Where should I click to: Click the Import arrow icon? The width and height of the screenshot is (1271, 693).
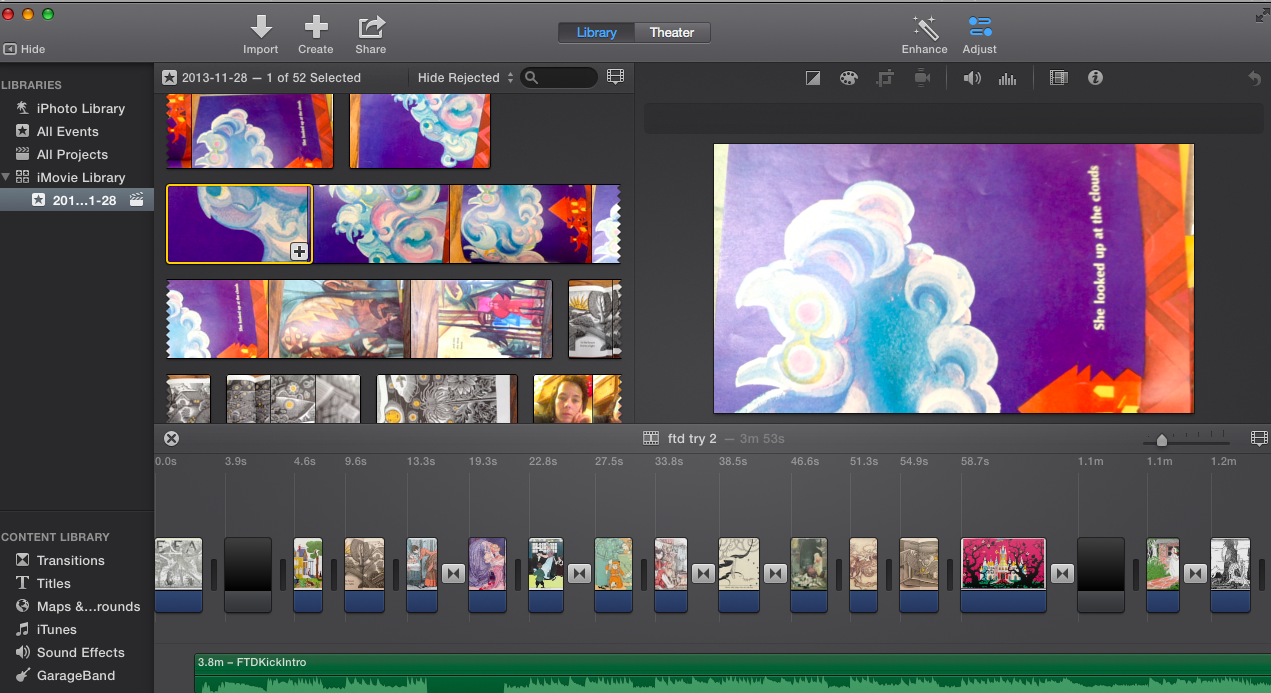tap(260, 27)
